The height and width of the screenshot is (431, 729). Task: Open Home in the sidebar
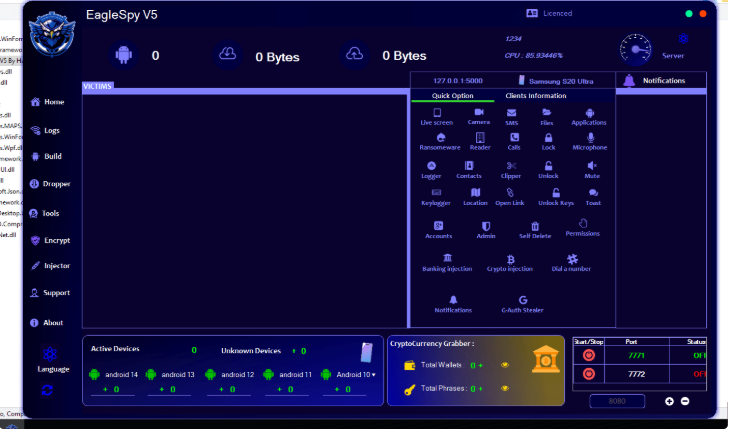pos(48,102)
